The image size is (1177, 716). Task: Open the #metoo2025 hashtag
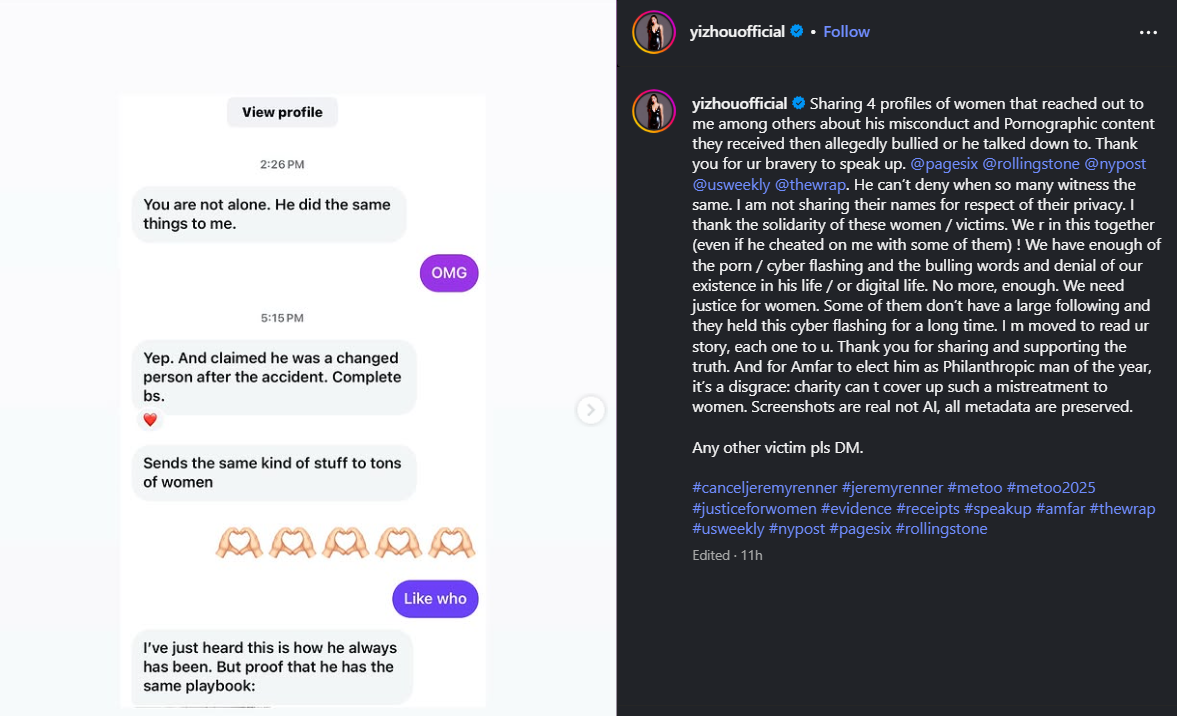pyautogui.click(x=1051, y=488)
